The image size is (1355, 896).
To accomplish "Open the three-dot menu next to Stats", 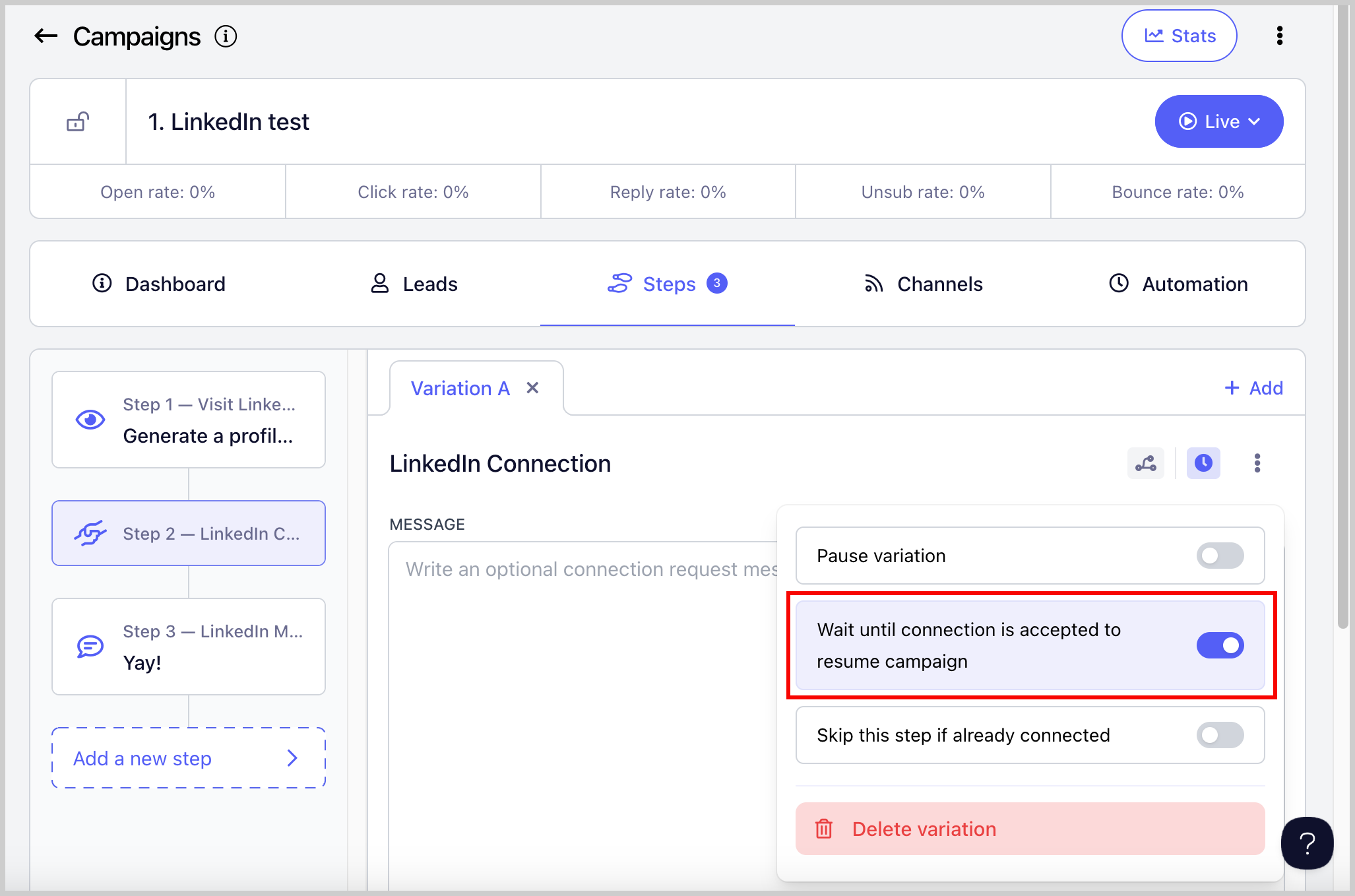I will tap(1279, 36).
